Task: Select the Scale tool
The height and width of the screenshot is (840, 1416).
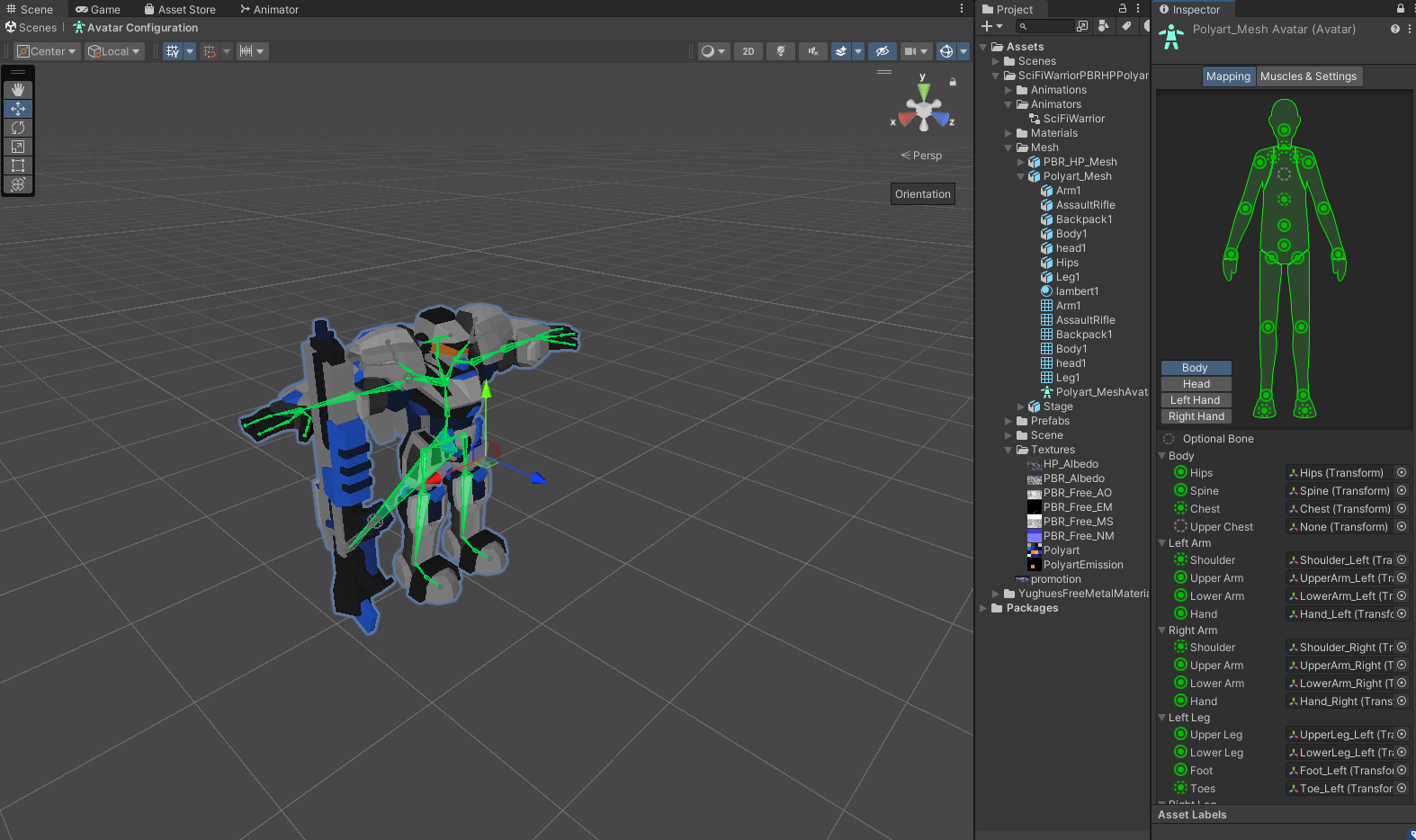Action: coord(18,147)
